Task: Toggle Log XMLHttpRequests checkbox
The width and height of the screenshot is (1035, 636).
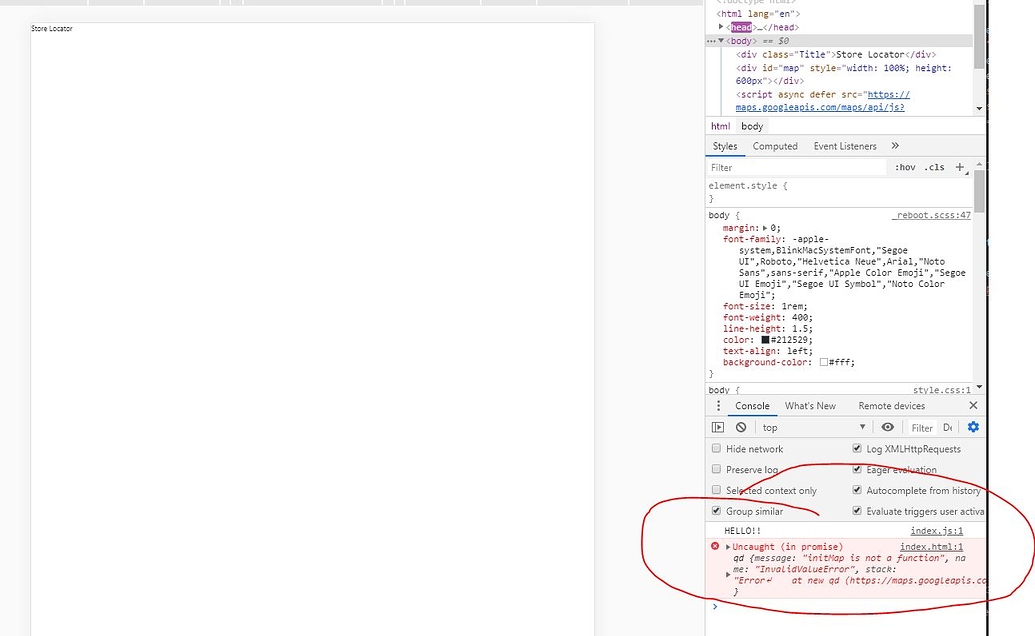Action: pyautogui.click(x=857, y=448)
